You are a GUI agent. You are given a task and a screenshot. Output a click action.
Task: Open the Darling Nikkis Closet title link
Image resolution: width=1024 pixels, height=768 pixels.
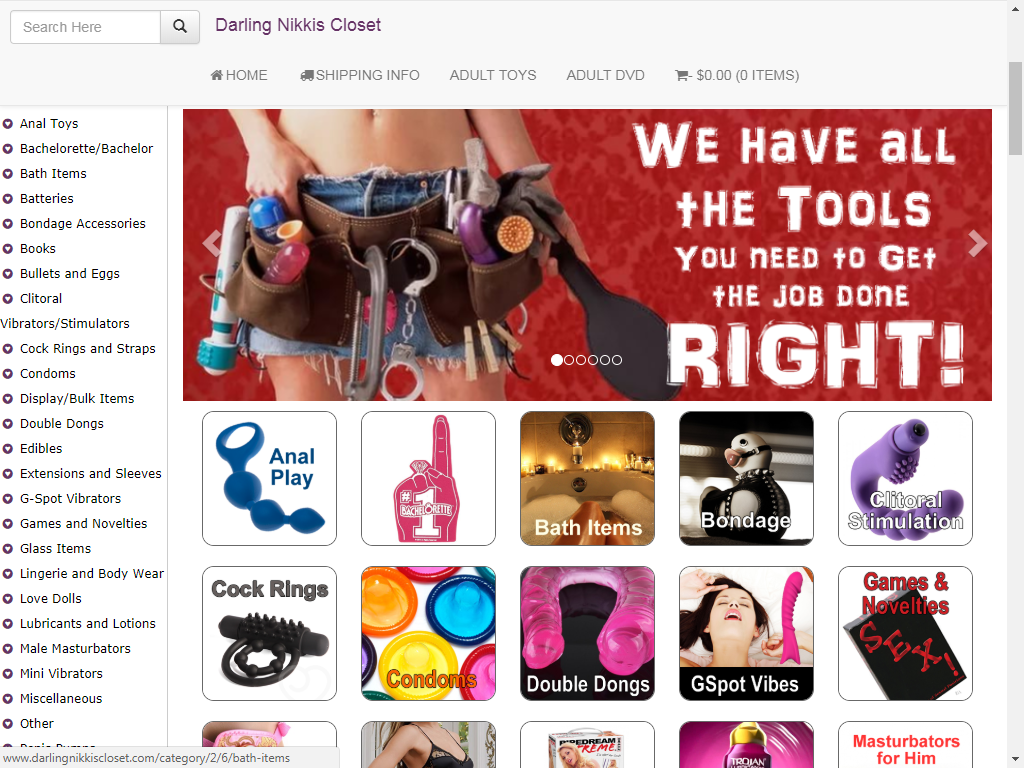(298, 25)
